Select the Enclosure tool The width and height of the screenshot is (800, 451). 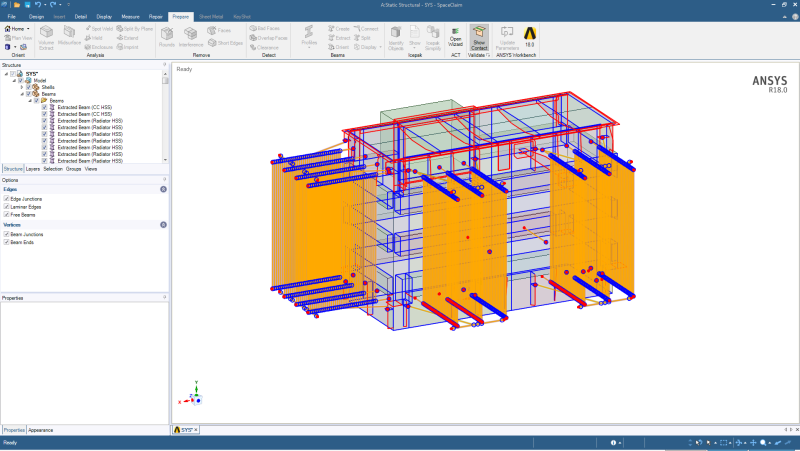point(99,47)
